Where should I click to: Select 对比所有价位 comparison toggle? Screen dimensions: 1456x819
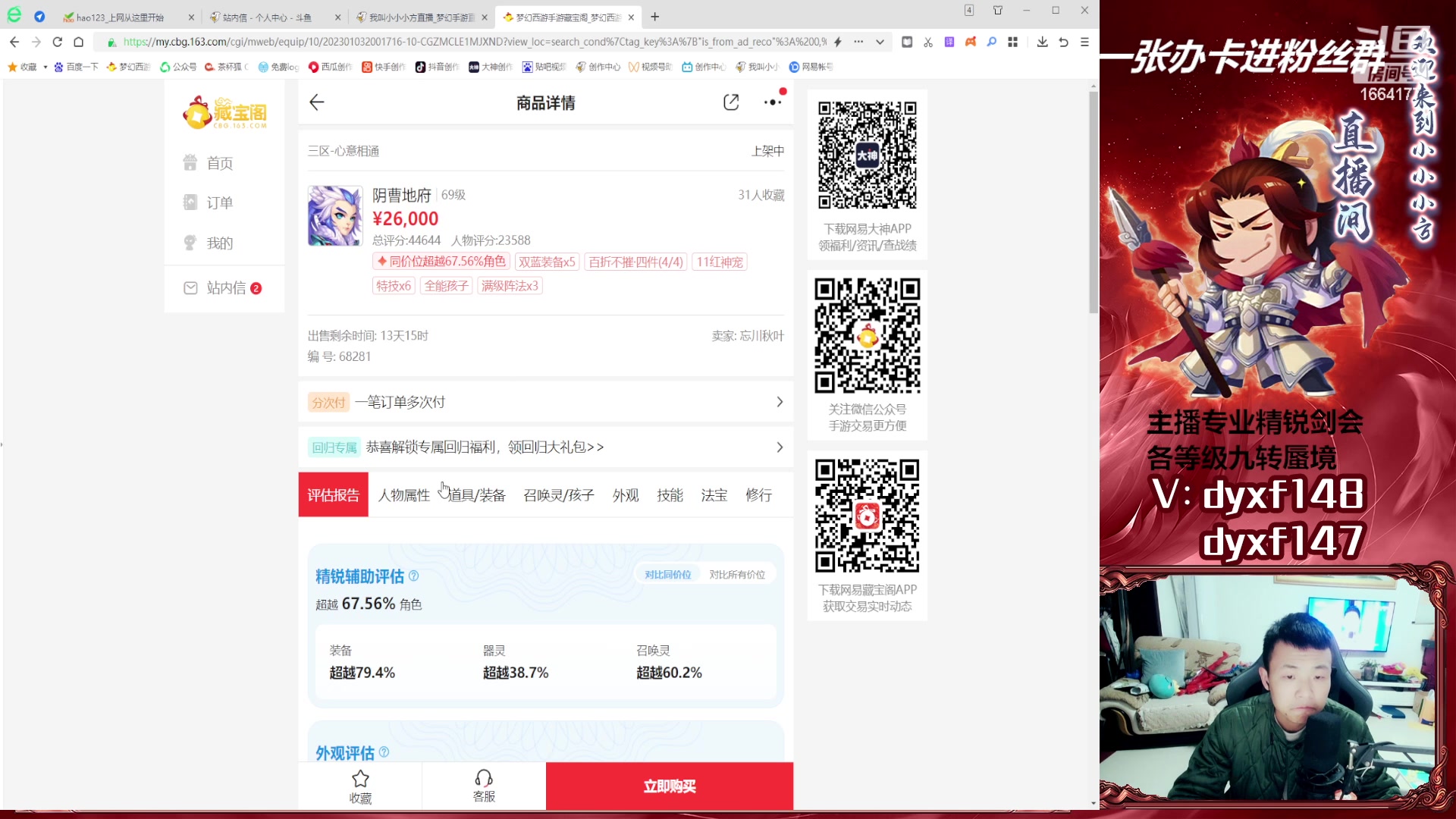(737, 575)
